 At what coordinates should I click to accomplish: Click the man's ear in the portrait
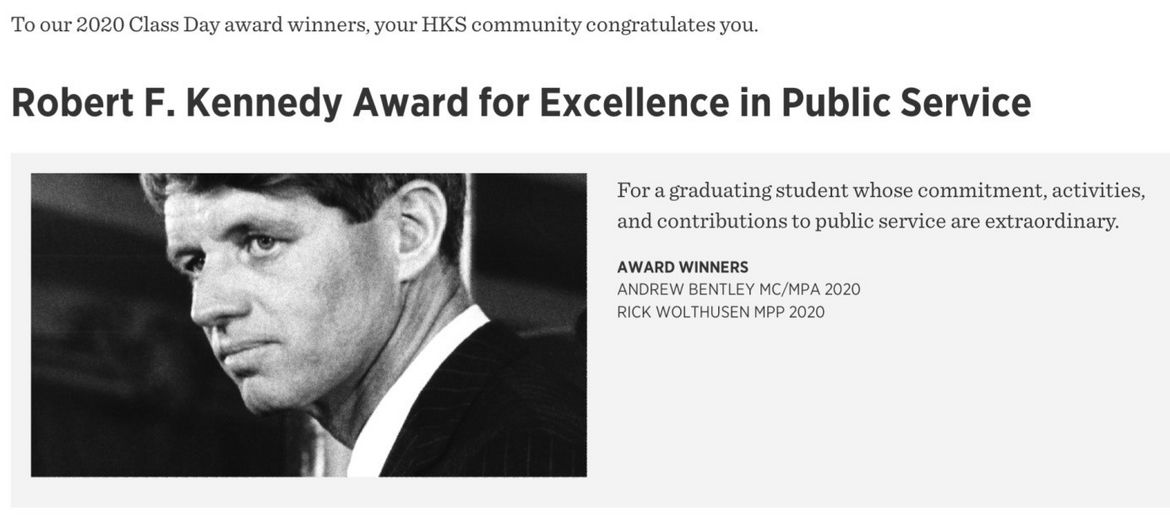click(420, 230)
